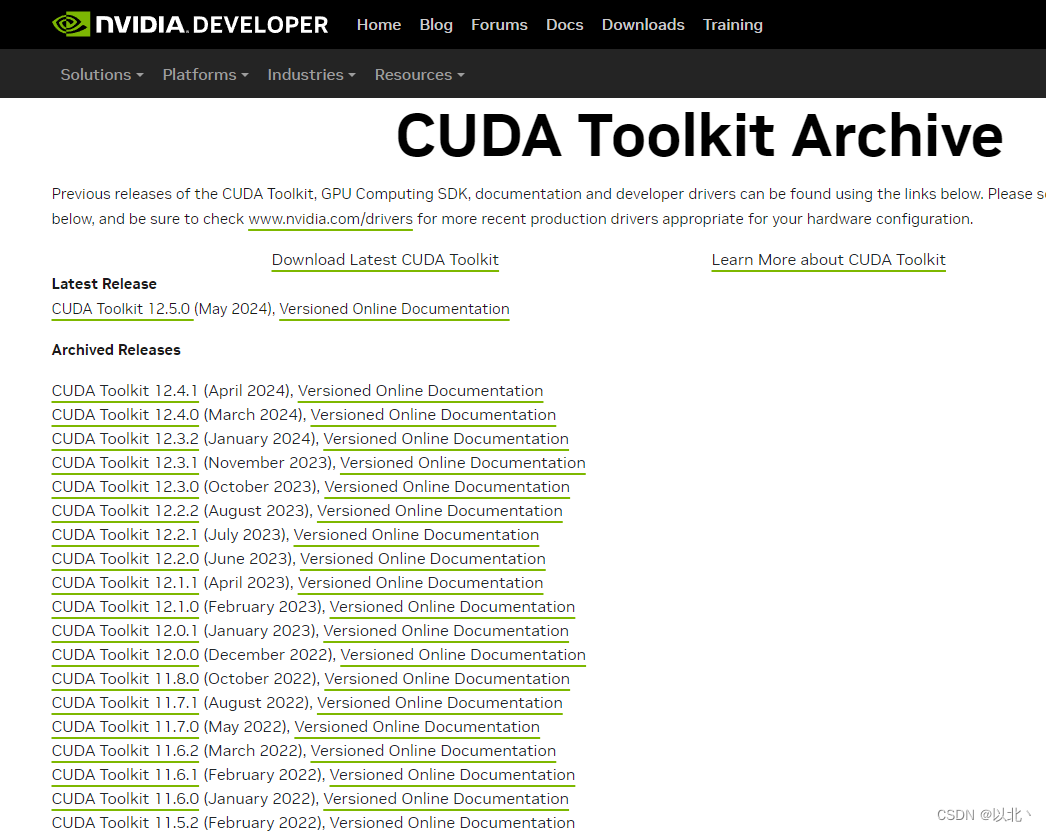Open documentation for CUDA 12.2.1
Viewport: 1046px width, 831px height.
point(416,535)
